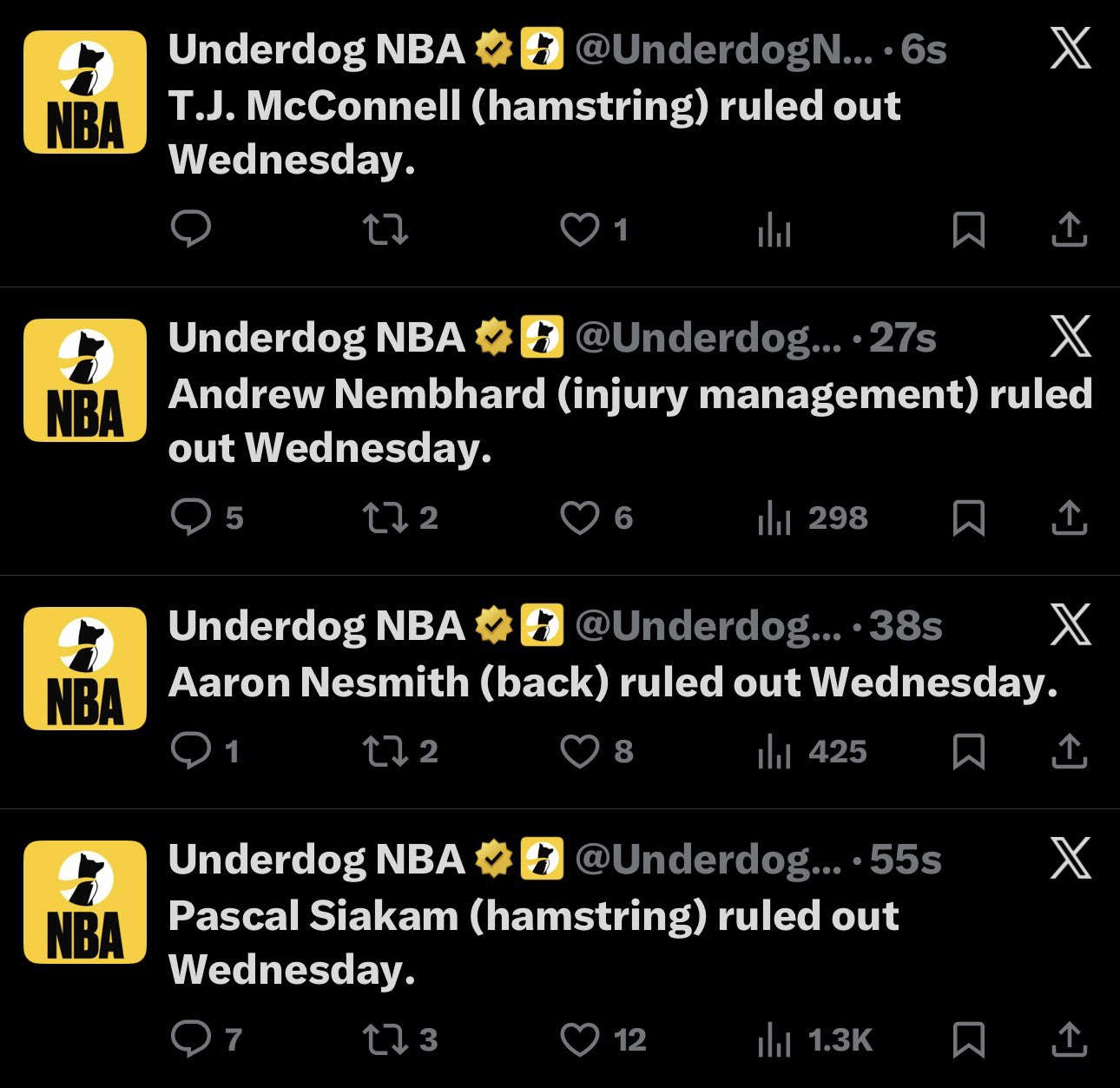Open @Underdog handle on the Siakam tweet

[708, 860]
